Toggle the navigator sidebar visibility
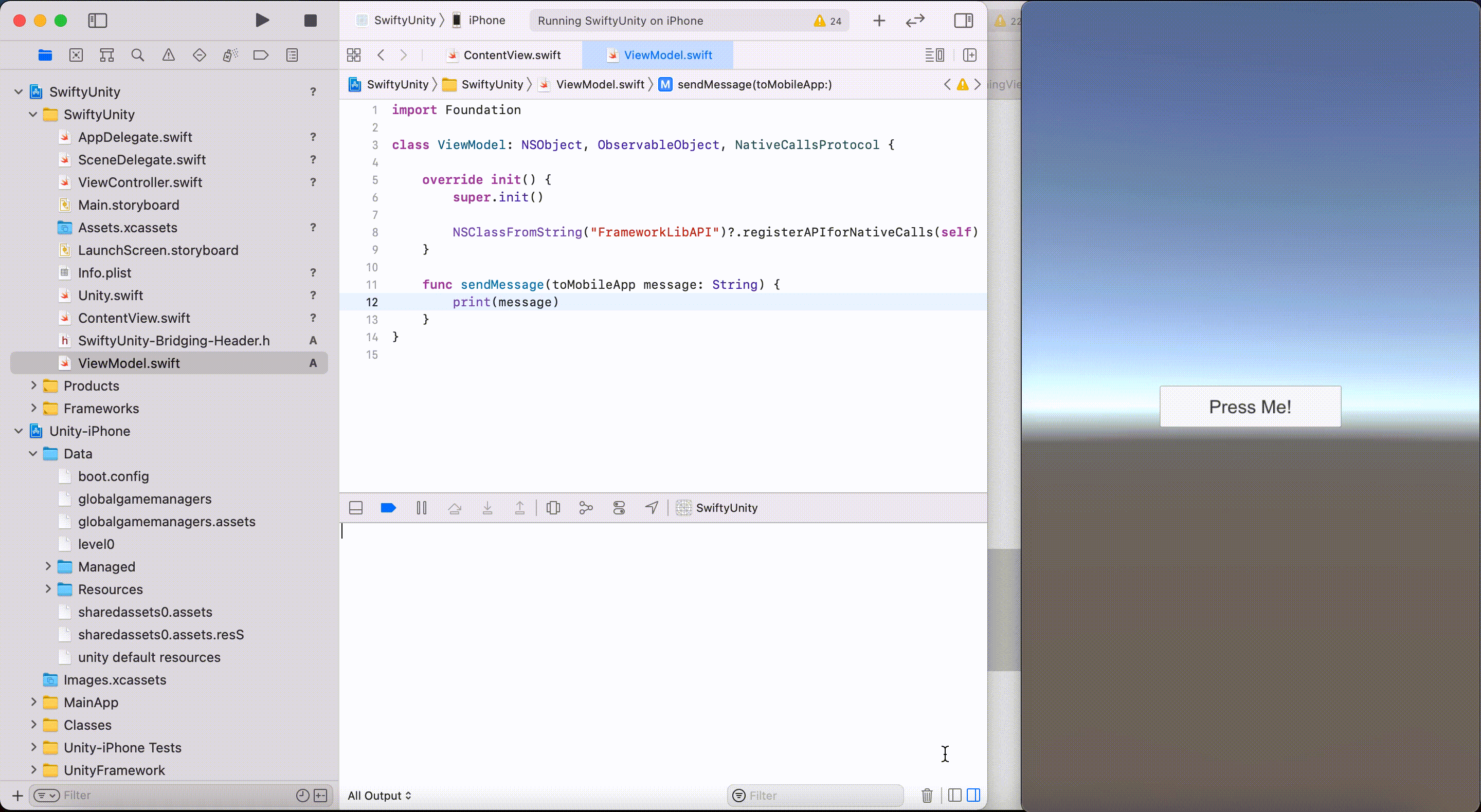The image size is (1481, 812). point(98,21)
